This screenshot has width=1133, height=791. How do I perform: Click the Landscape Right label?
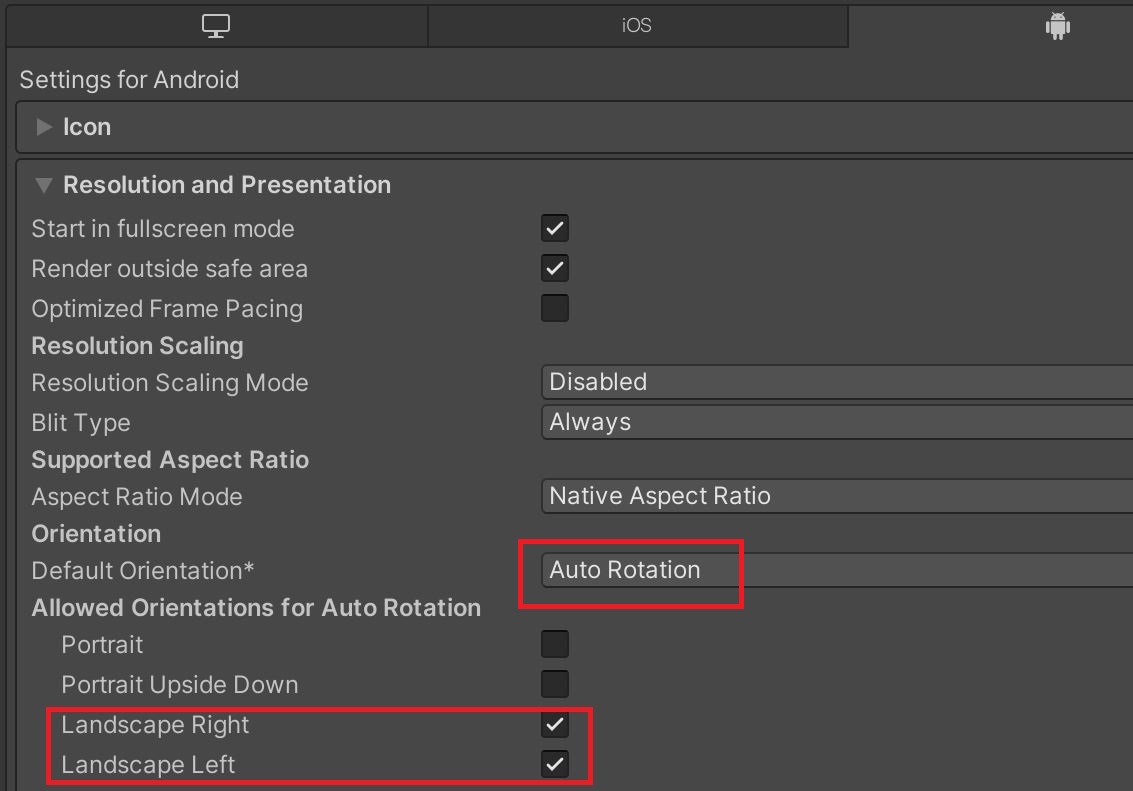(x=155, y=725)
